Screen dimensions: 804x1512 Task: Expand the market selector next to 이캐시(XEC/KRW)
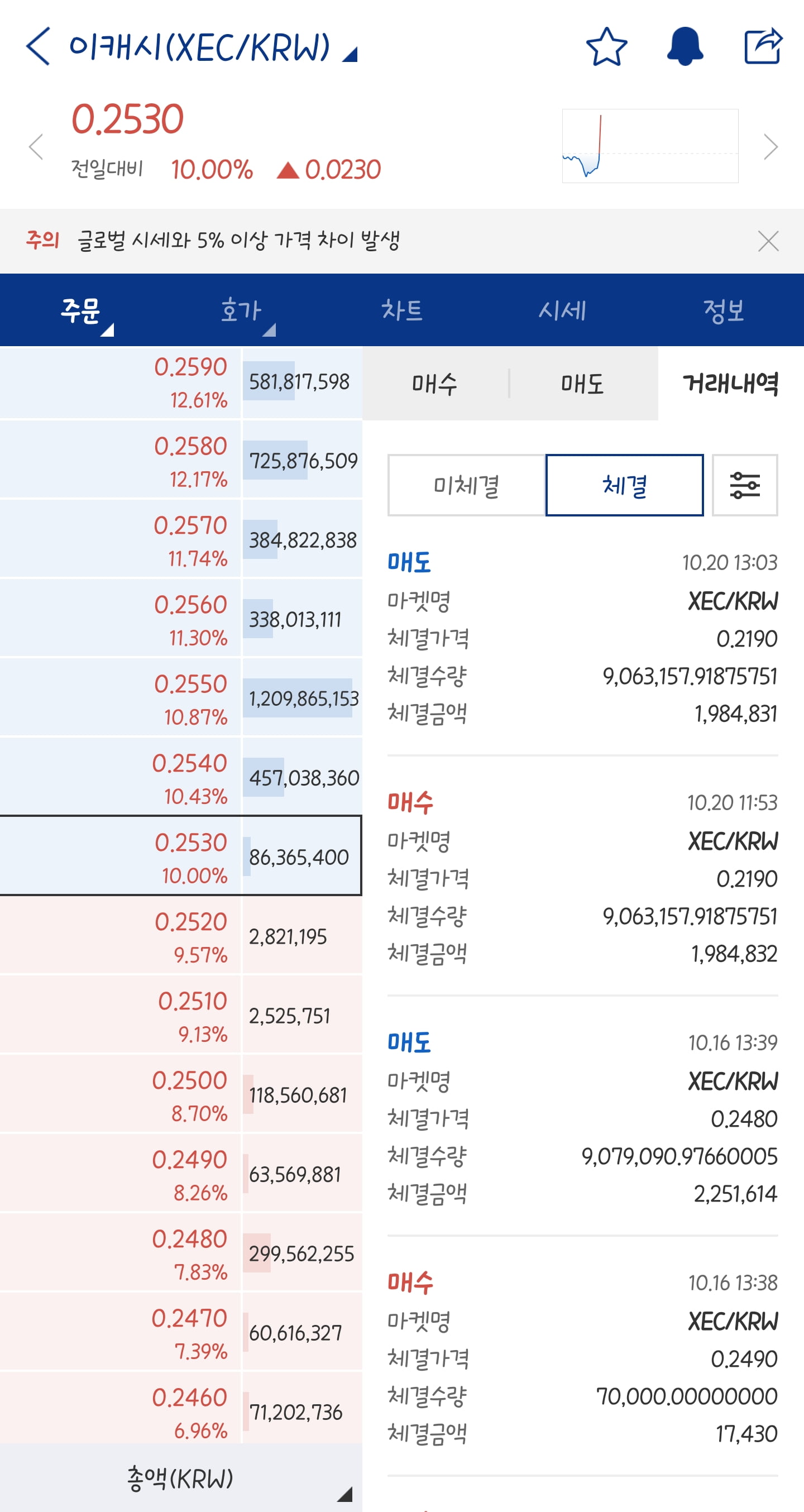(351, 55)
